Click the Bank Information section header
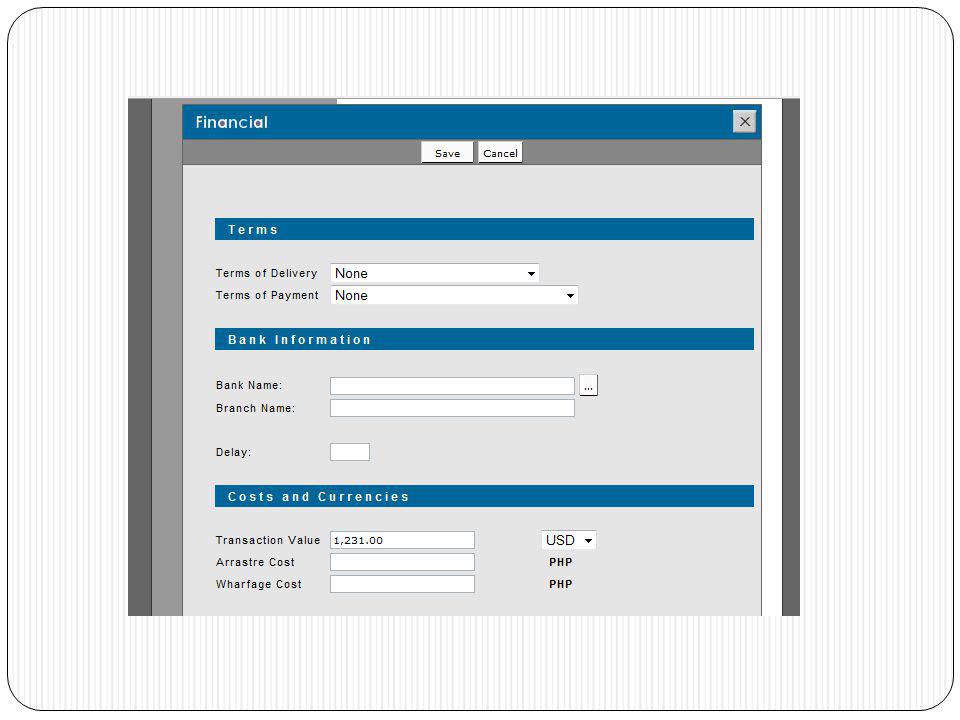 pyautogui.click(x=484, y=339)
